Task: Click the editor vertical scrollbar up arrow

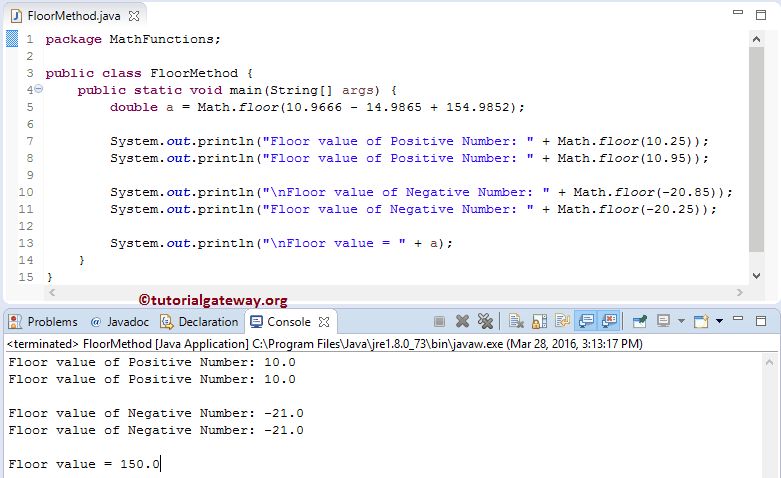Action: (756, 39)
